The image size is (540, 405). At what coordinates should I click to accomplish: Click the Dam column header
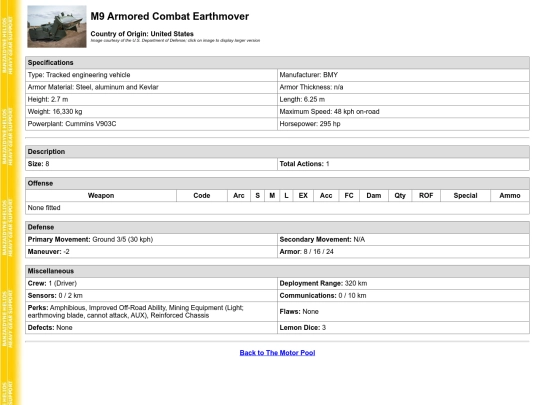[x=374, y=196]
